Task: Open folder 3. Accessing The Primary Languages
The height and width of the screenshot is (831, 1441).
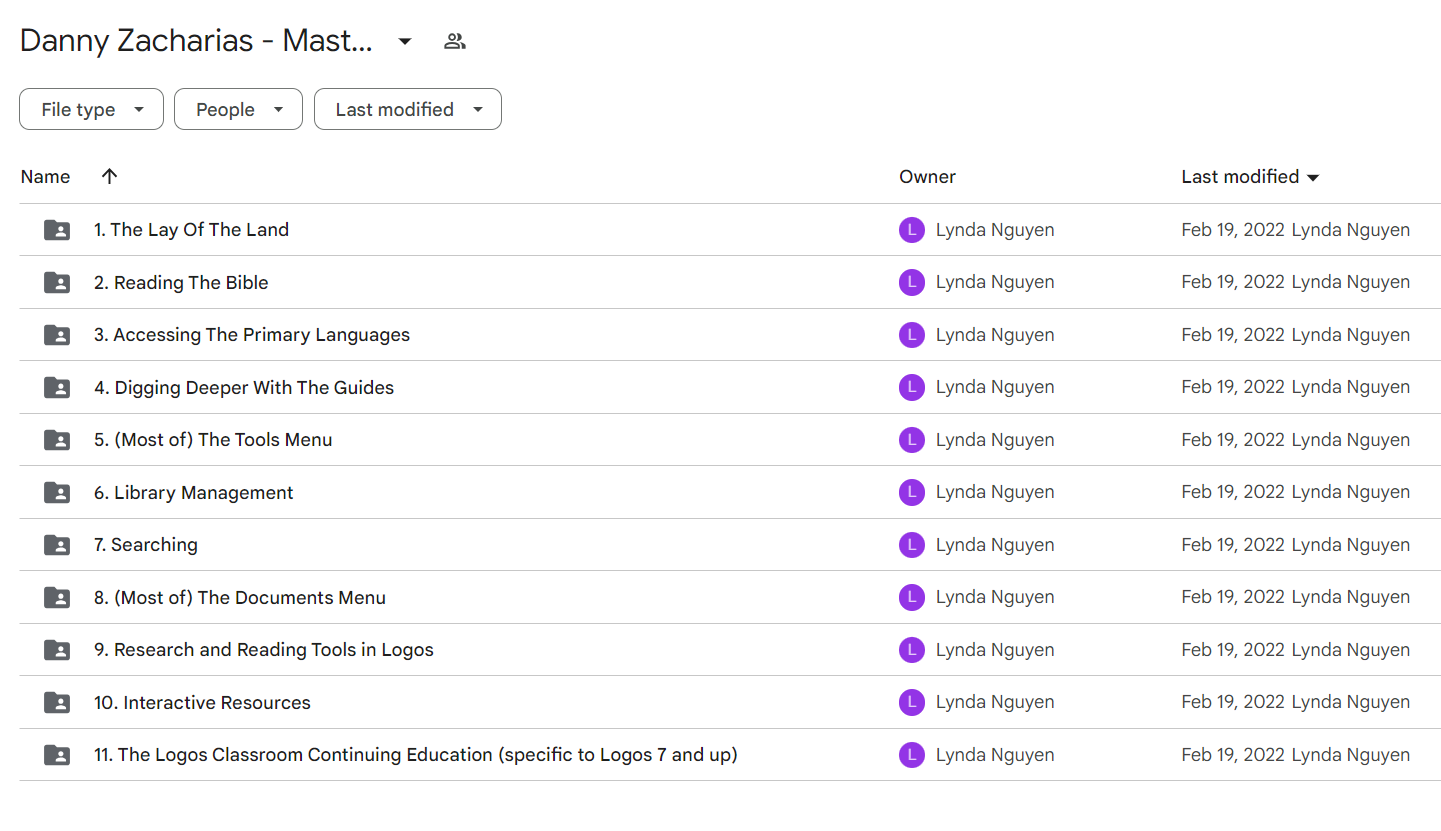Action: [x=252, y=335]
